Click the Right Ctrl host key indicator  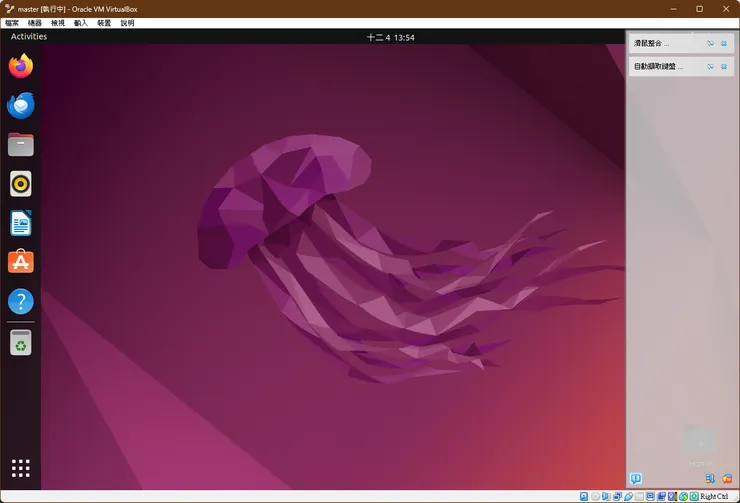[714, 496]
